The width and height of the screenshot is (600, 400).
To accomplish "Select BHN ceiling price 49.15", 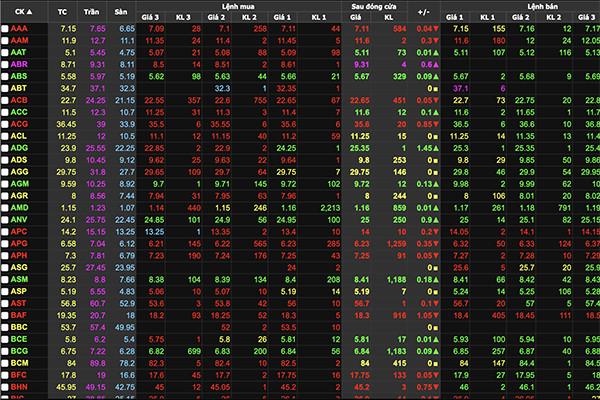I will pos(96,387).
